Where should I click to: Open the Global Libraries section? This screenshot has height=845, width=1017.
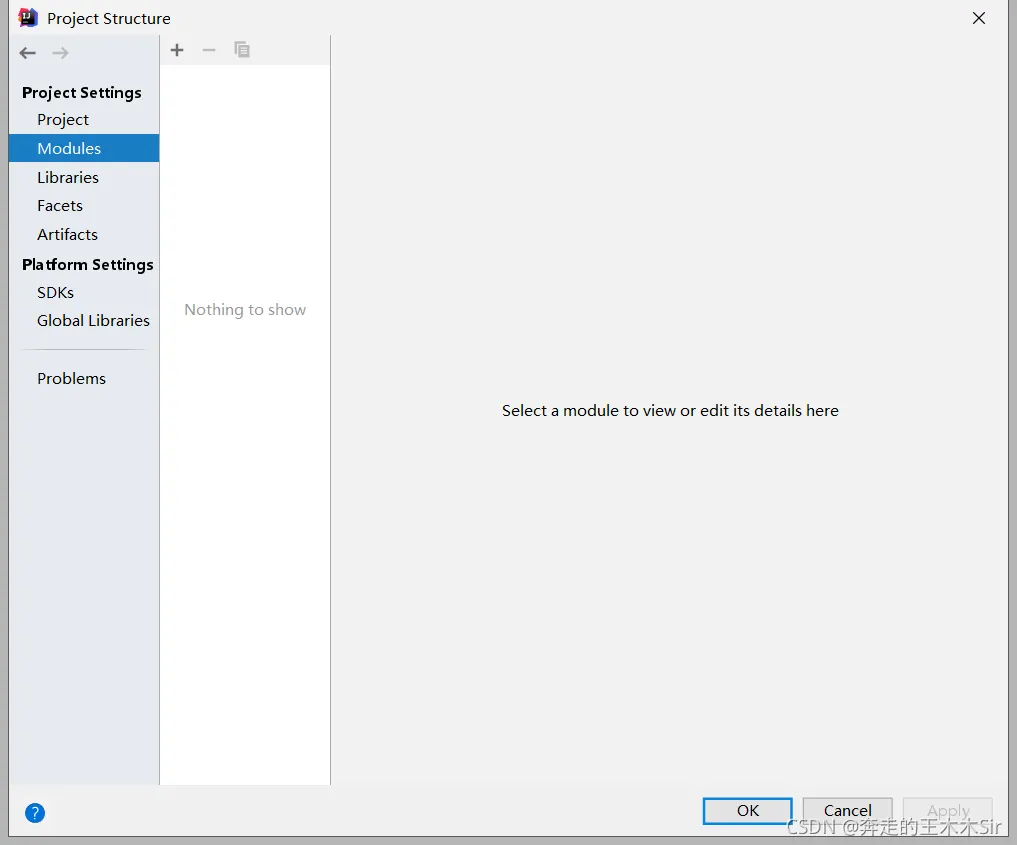(93, 320)
